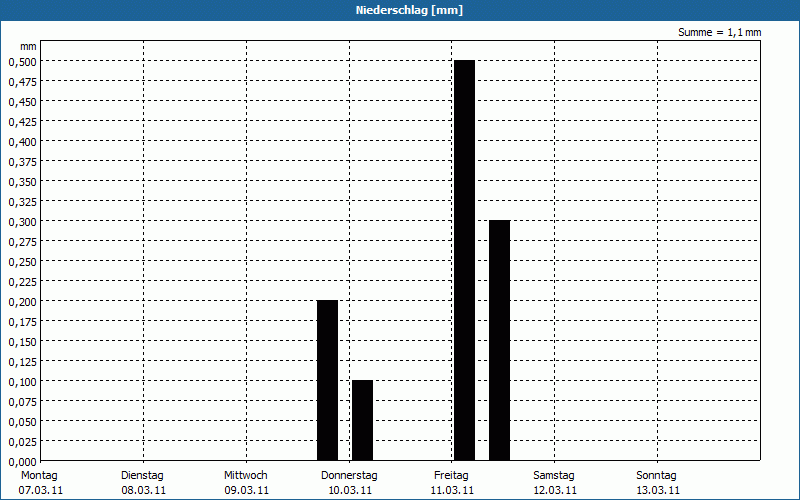Image resolution: width=800 pixels, height=500 pixels.
Task: Click the 0,225 axis value
Action: point(23,282)
